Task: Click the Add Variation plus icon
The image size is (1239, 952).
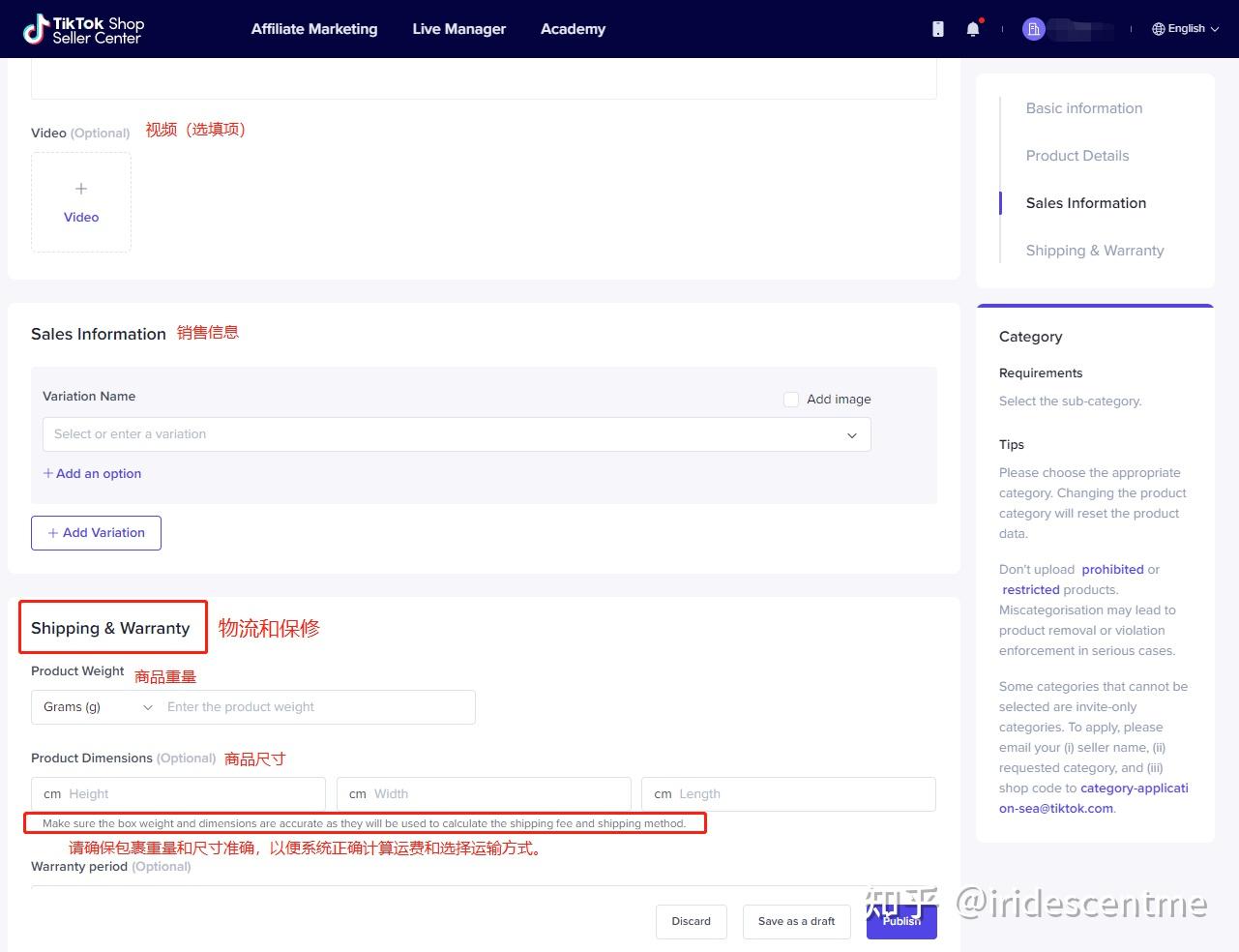Action: click(55, 532)
